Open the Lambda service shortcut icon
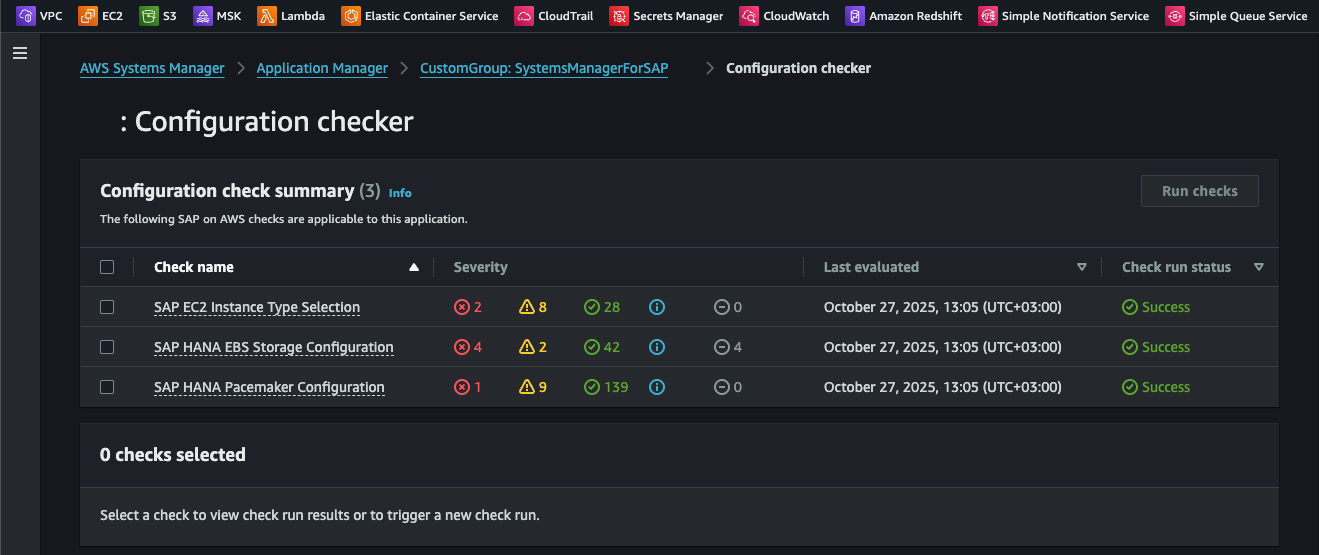Screen dimensions: 1319x555 pyautogui.click(x=266, y=16)
